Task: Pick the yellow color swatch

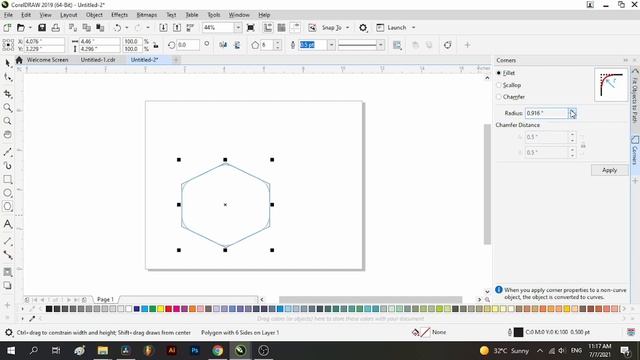Action: coord(160,309)
